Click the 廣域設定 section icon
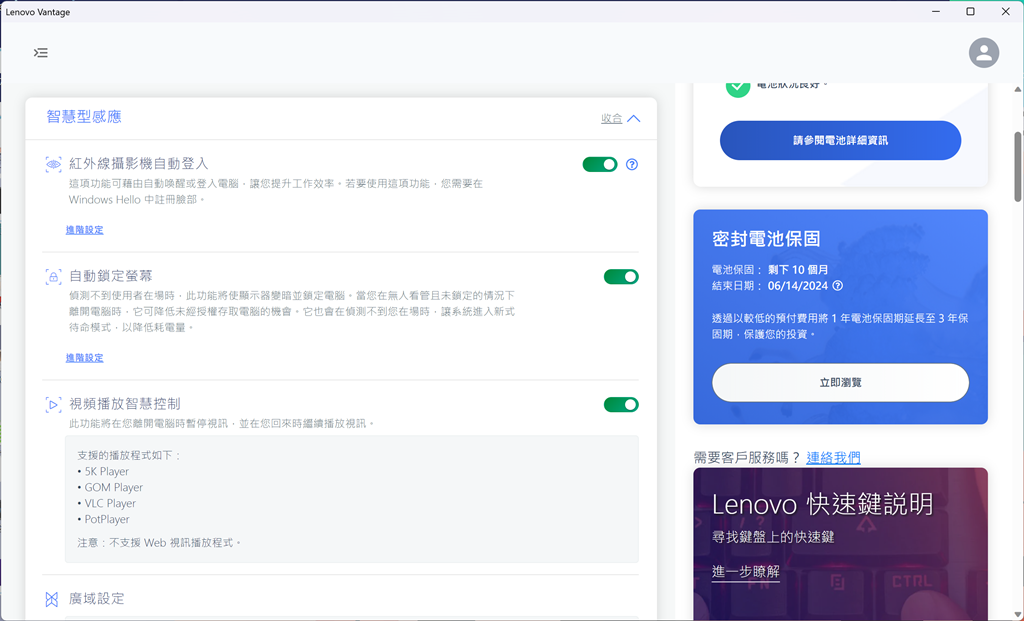The image size is (1024, 621). [52, 599]
